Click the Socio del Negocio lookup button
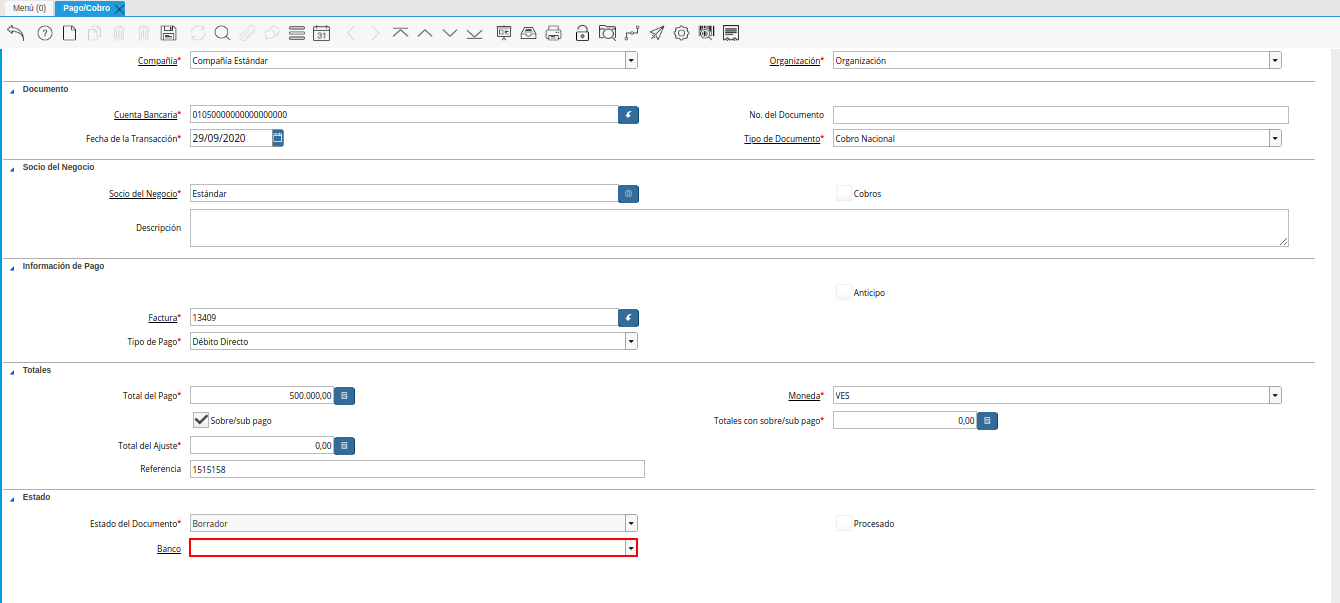 pyautogui.click(x=628, y=193)
